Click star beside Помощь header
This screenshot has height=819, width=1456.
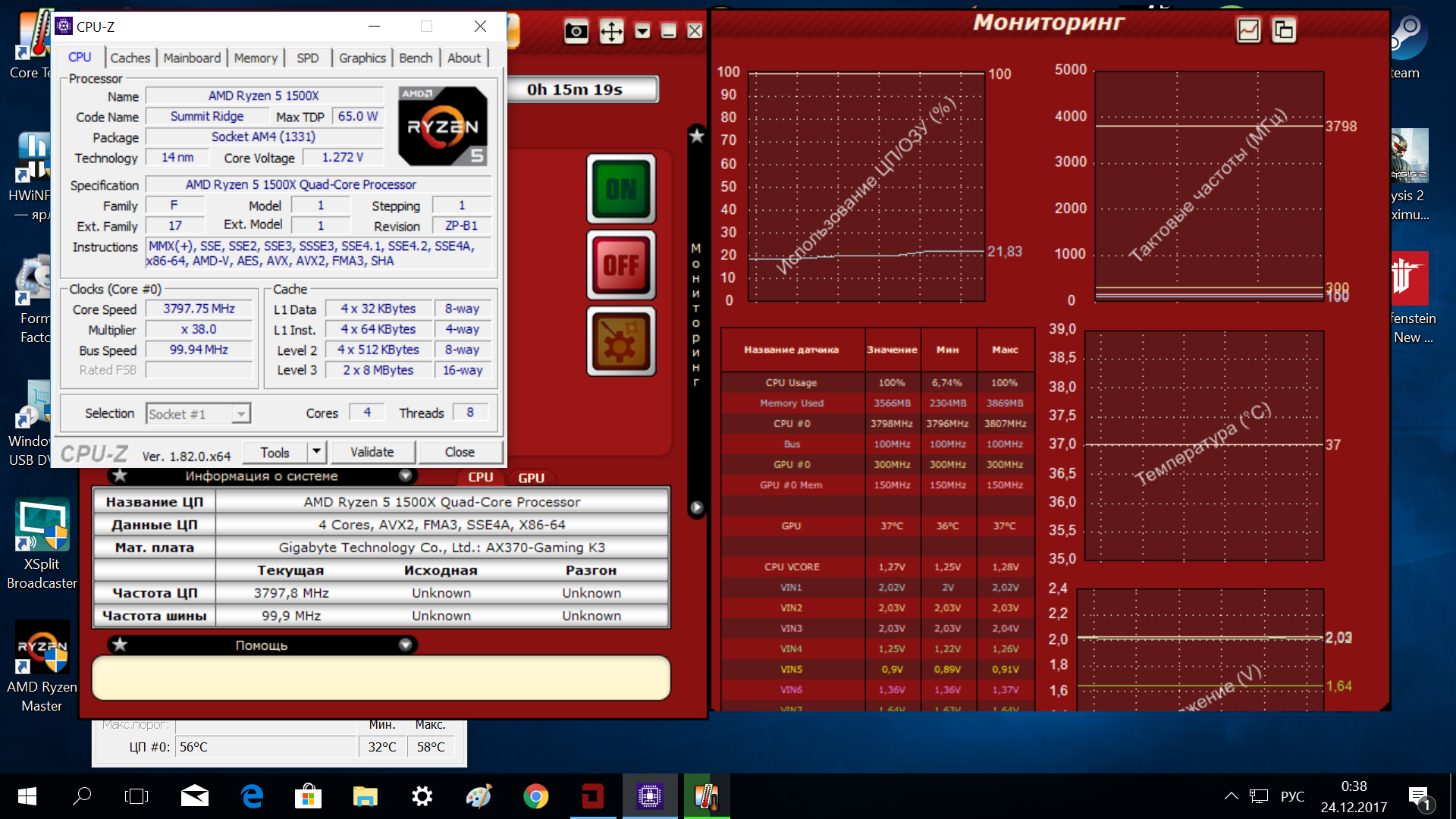(x=120, y=645)
